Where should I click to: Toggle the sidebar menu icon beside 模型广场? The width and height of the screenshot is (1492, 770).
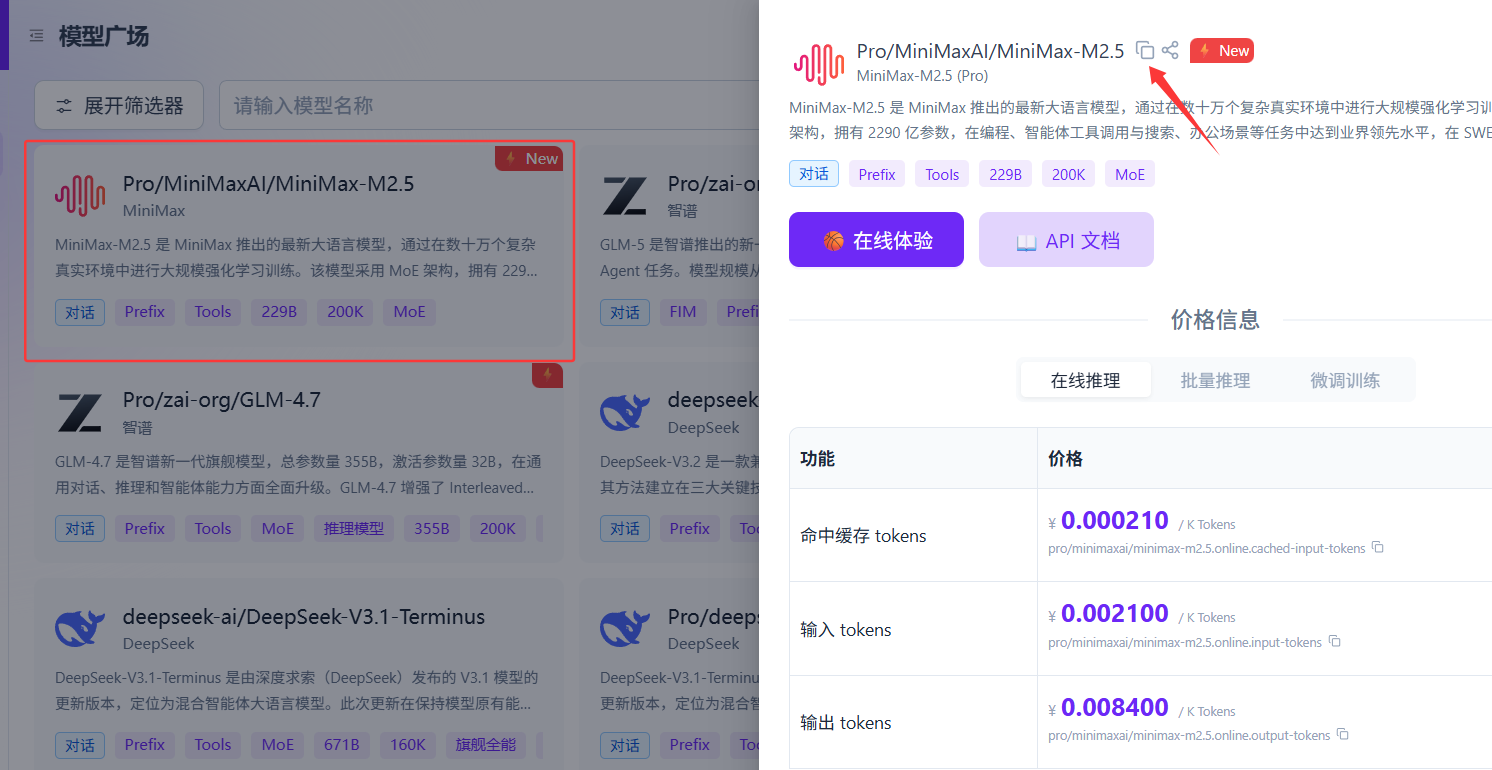pyautogui.click(x=37, y=36)
